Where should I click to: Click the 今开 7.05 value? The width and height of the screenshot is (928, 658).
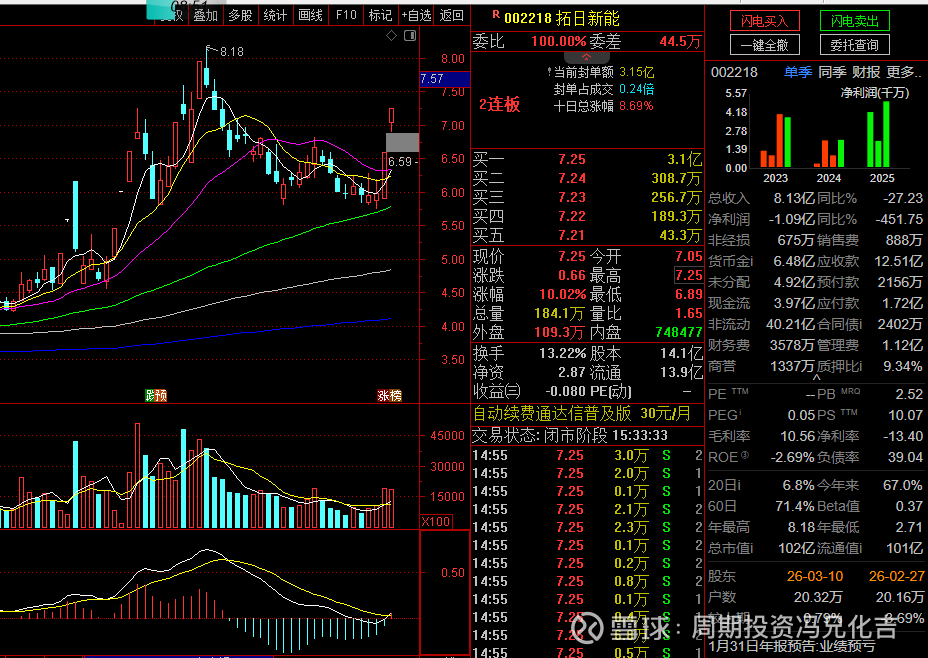pos(689,256)
